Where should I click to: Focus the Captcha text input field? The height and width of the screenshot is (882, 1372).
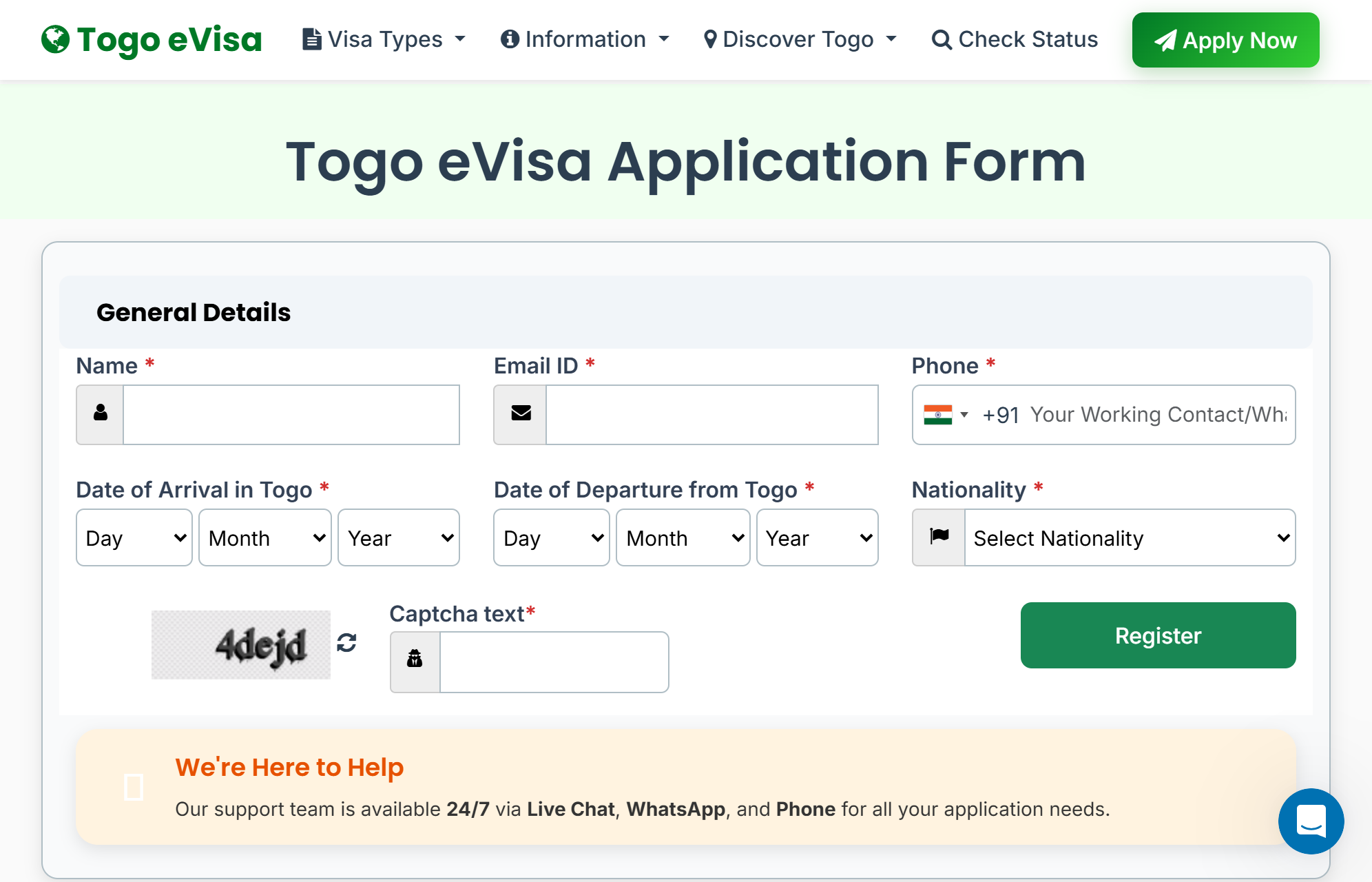(x=554, y=662)
